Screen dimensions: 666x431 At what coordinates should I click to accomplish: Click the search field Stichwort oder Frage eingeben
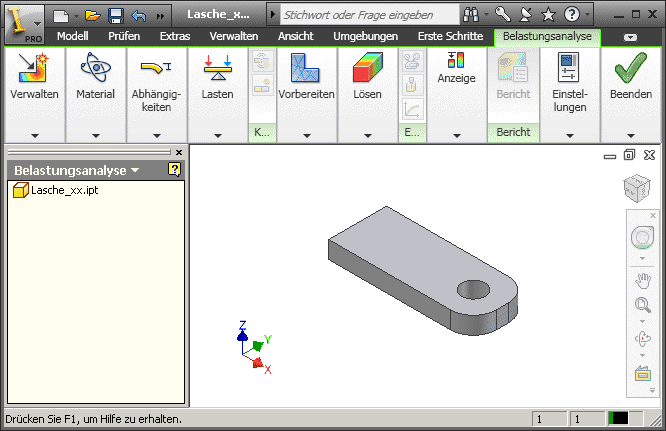pos(364,15)
